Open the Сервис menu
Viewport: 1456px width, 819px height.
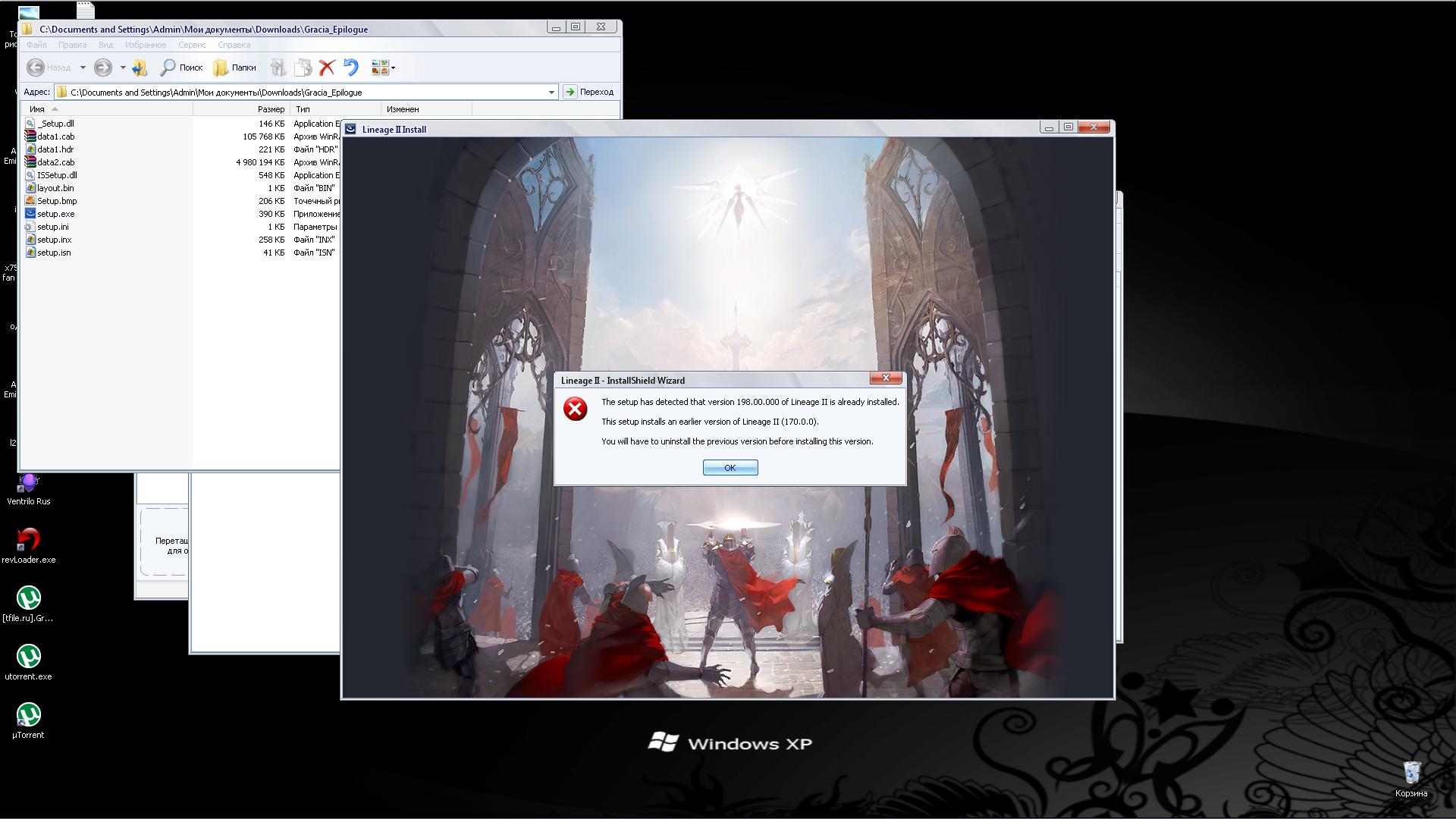[x=192, y=45]
